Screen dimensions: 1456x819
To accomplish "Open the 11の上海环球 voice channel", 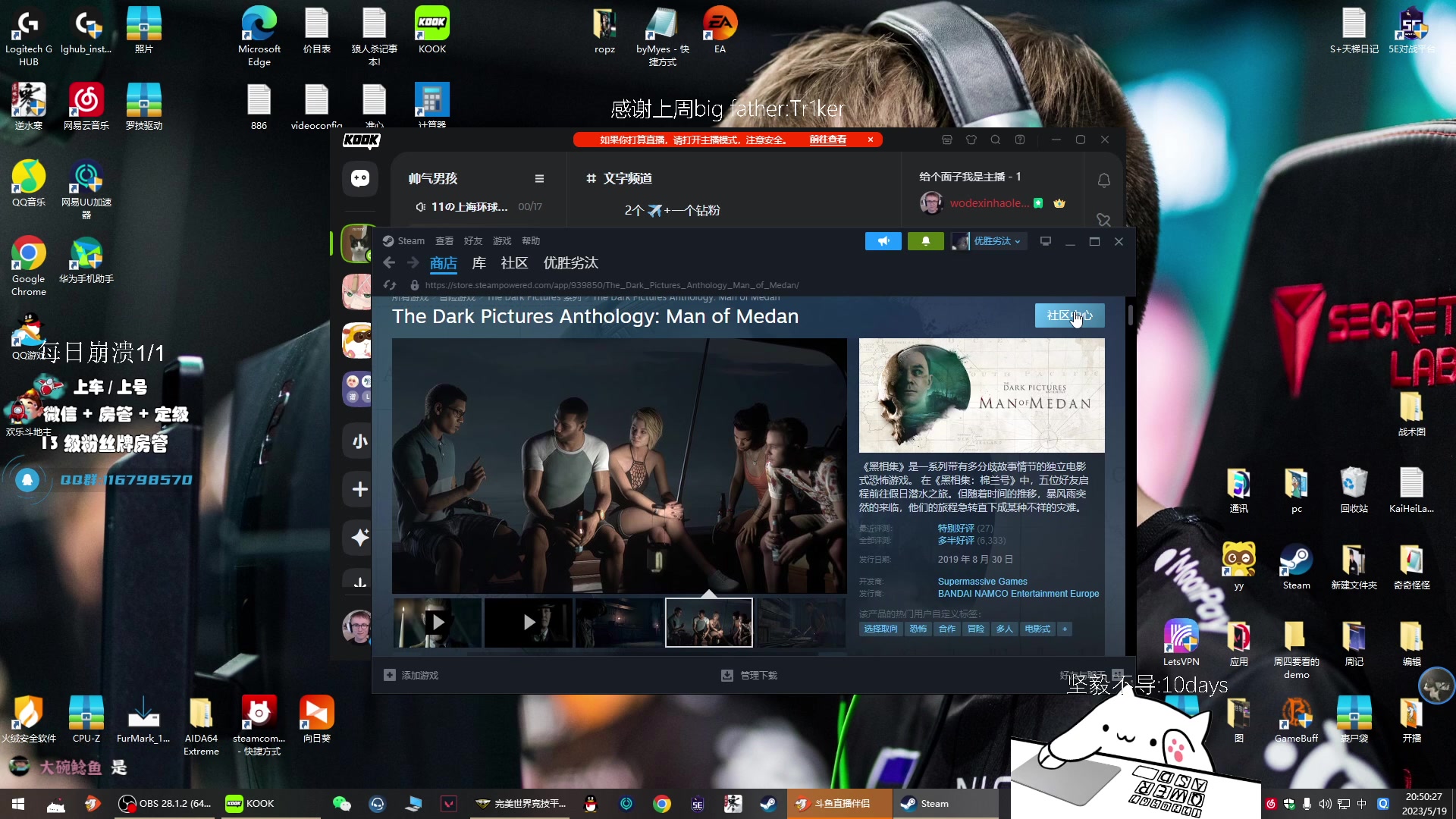I will click(479, 207).
